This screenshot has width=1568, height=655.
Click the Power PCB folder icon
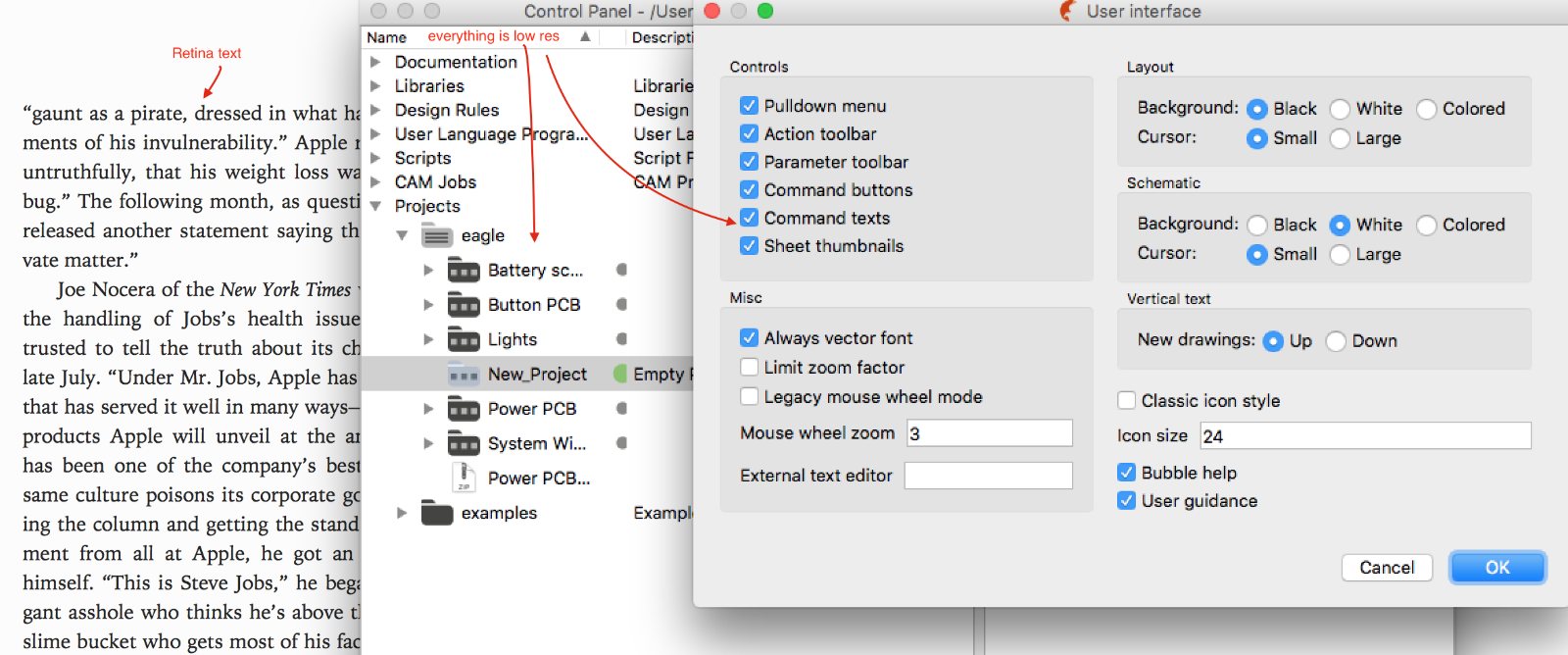click(464, 409)
